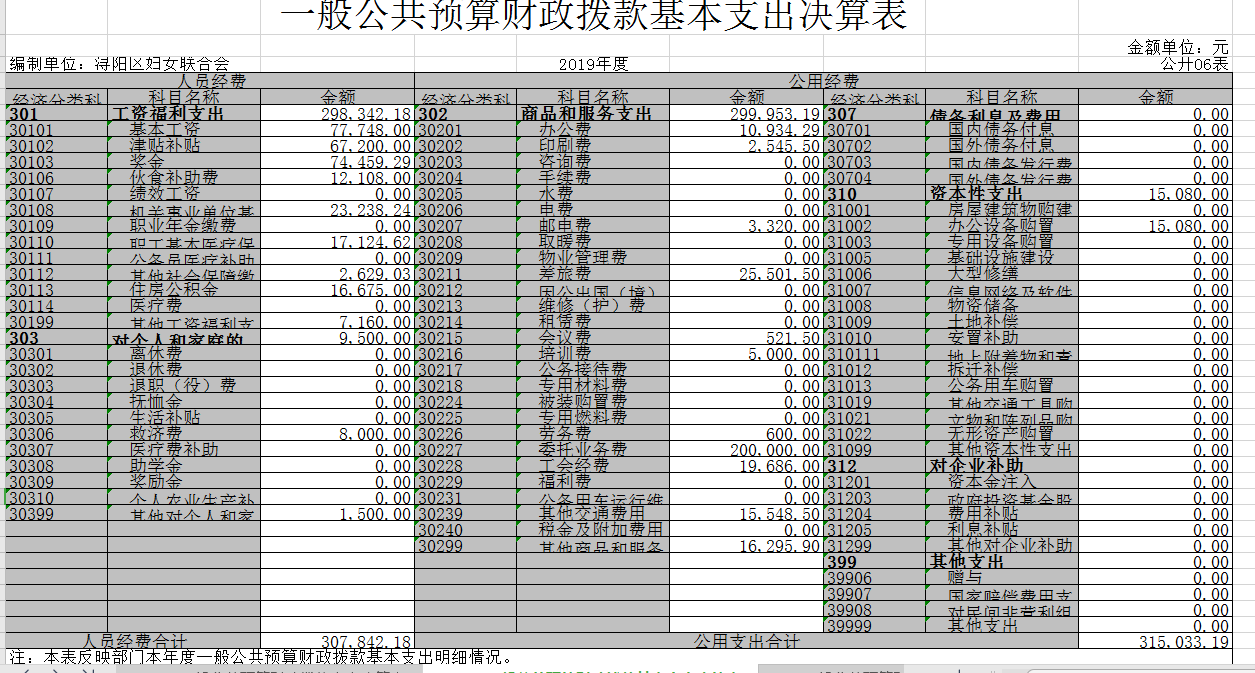Click code cell 30228 for 工会经费

coord(464,466)
